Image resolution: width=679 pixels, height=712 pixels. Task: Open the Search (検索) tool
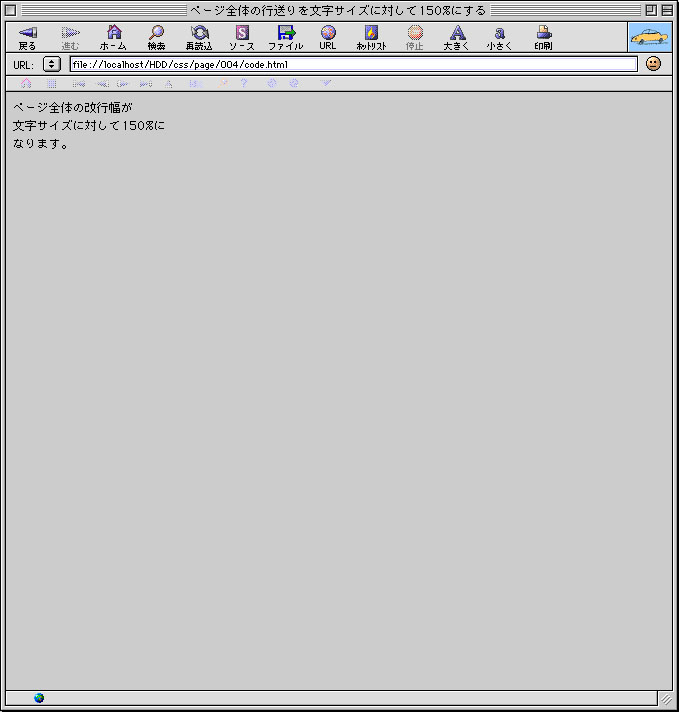point(156,38)
